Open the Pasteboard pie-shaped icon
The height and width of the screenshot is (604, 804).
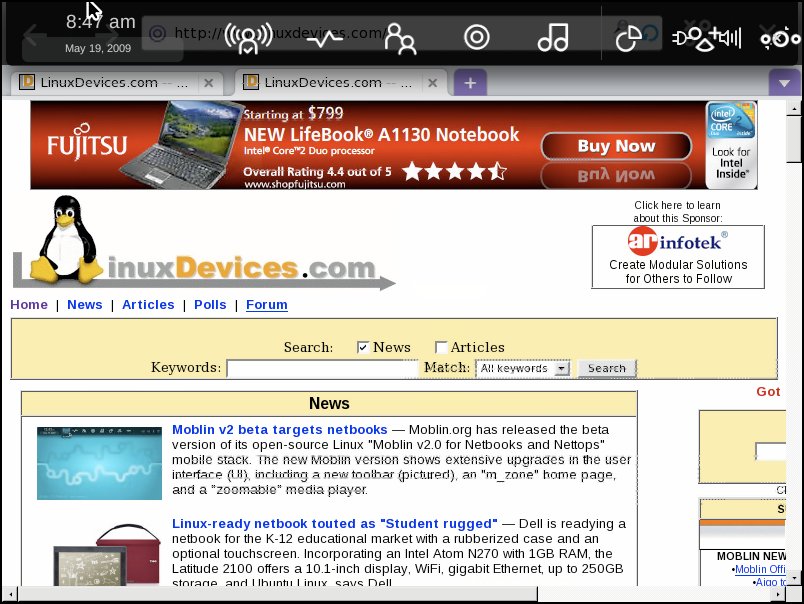click(x=628, y=38)
